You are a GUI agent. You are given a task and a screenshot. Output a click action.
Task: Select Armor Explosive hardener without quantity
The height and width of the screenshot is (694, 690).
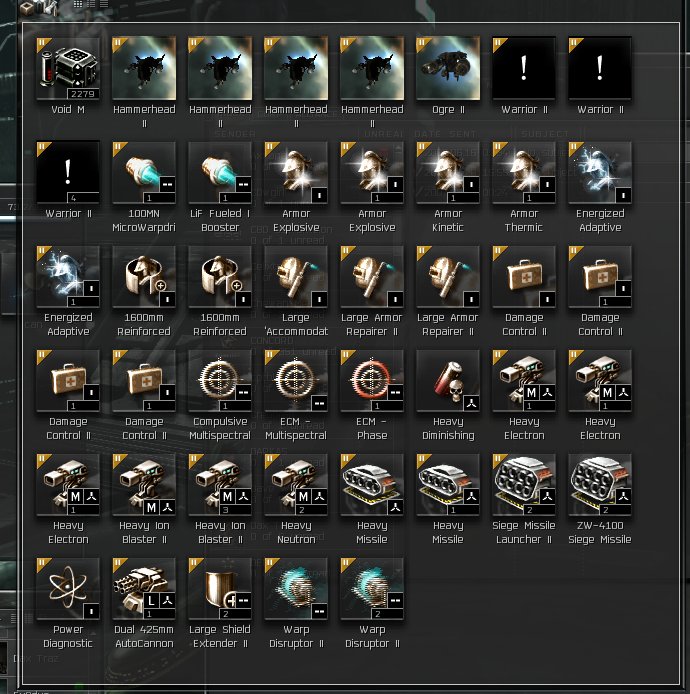(x=296, y=173)
